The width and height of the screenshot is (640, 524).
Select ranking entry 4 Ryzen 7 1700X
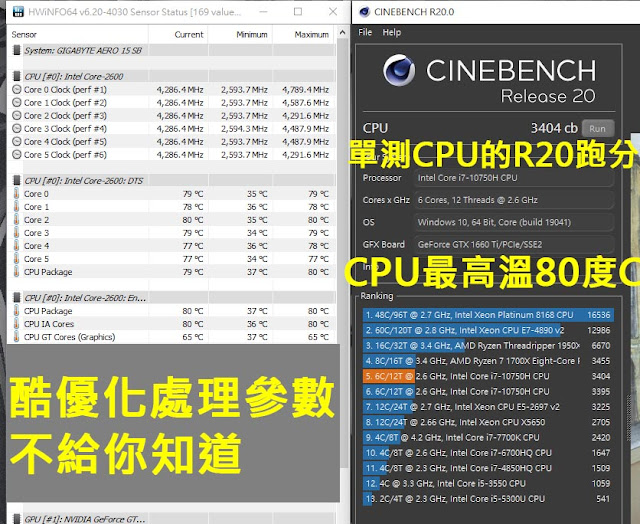[x=488, y=361]
